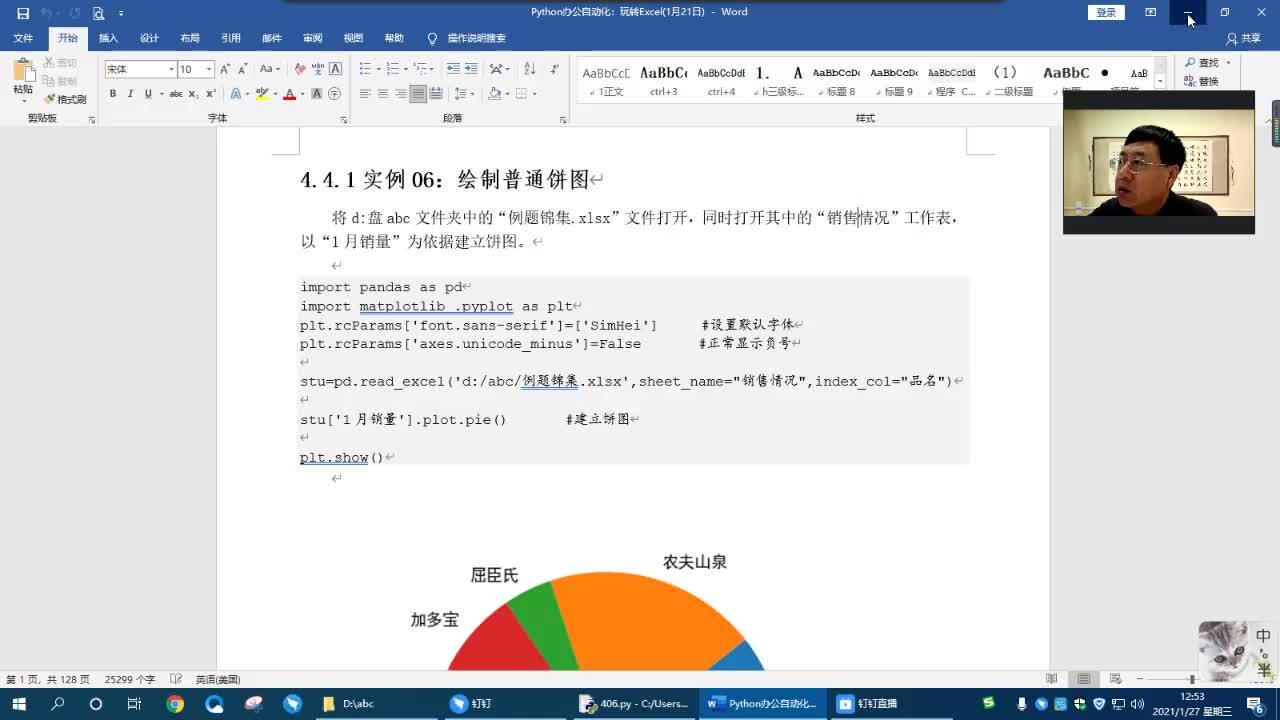Toggle bold formatting
1280x720 pixels.
(113, 94)
